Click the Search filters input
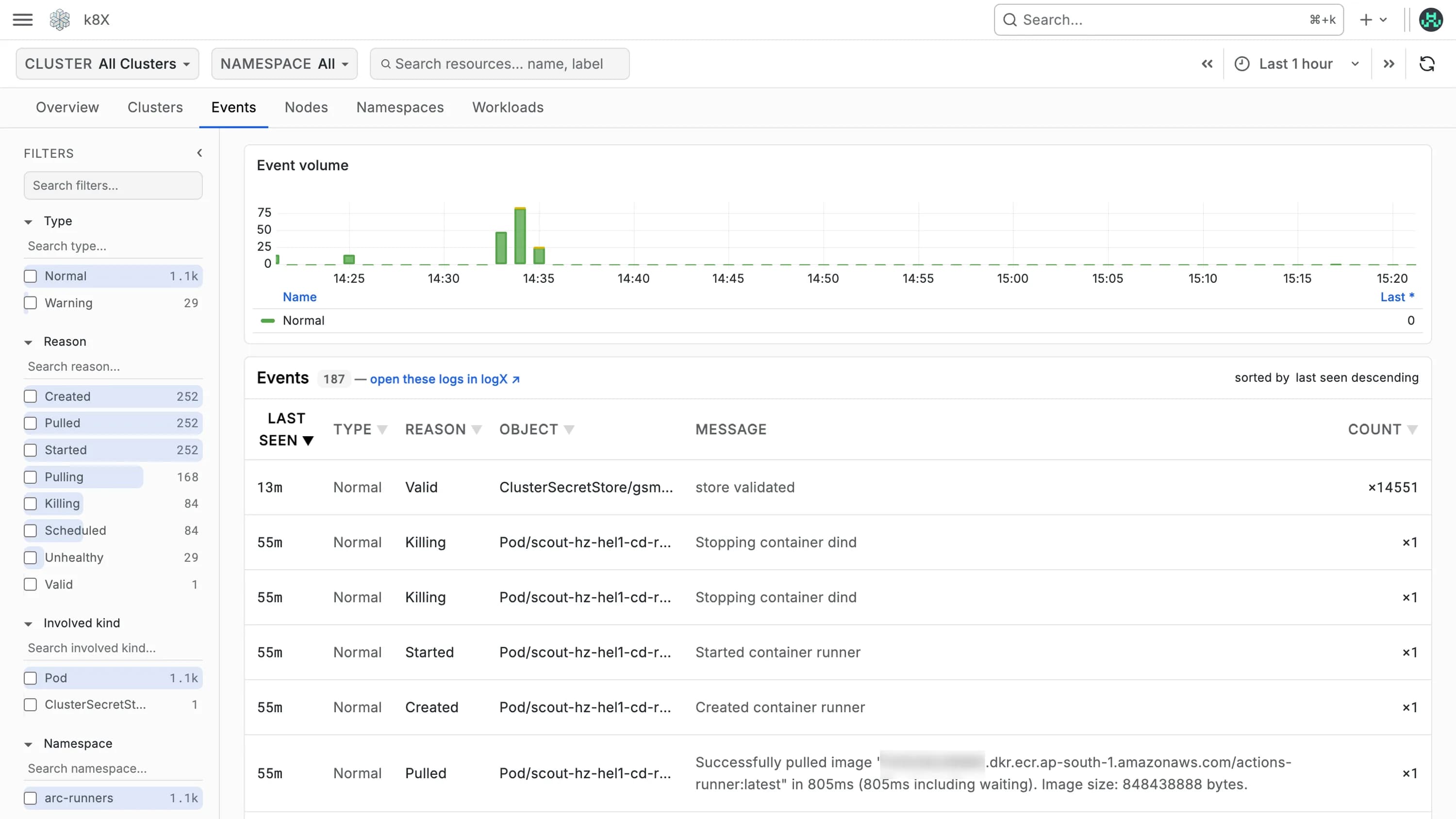Screen dimensions: 1456x819 click(x=113, y=185)
